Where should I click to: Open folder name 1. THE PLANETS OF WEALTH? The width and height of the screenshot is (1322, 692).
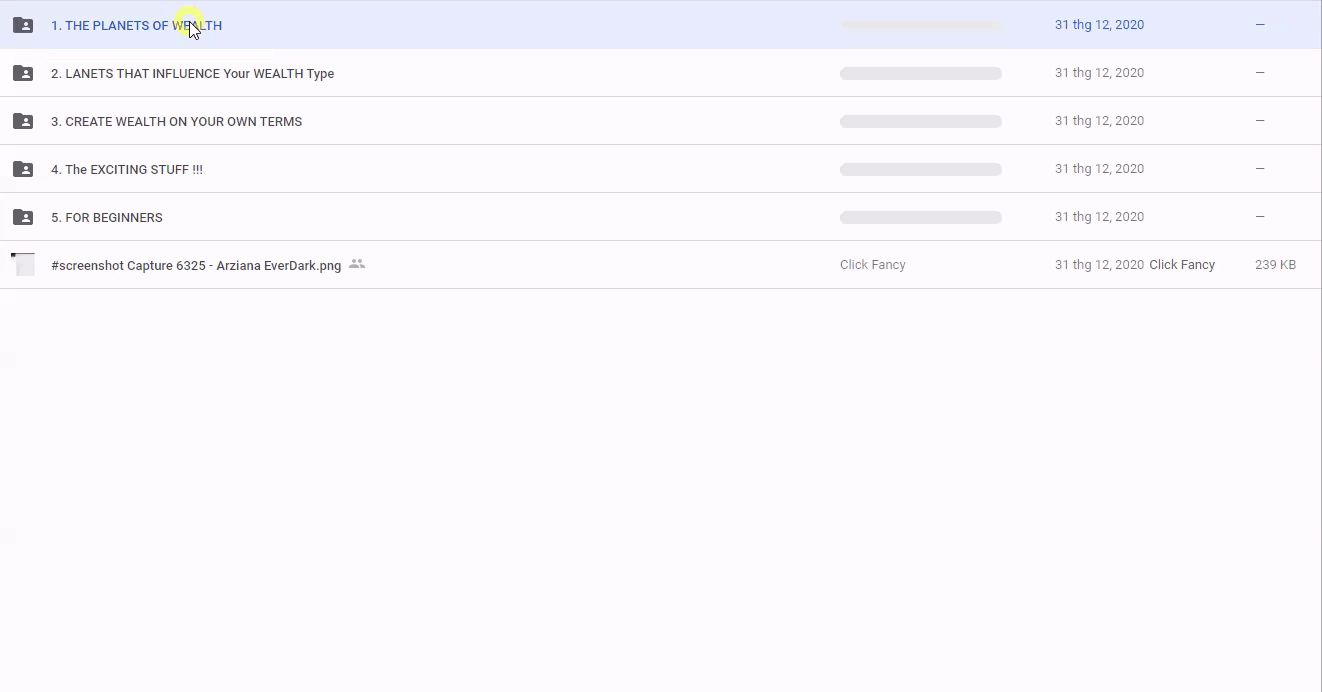click(136, 26)
